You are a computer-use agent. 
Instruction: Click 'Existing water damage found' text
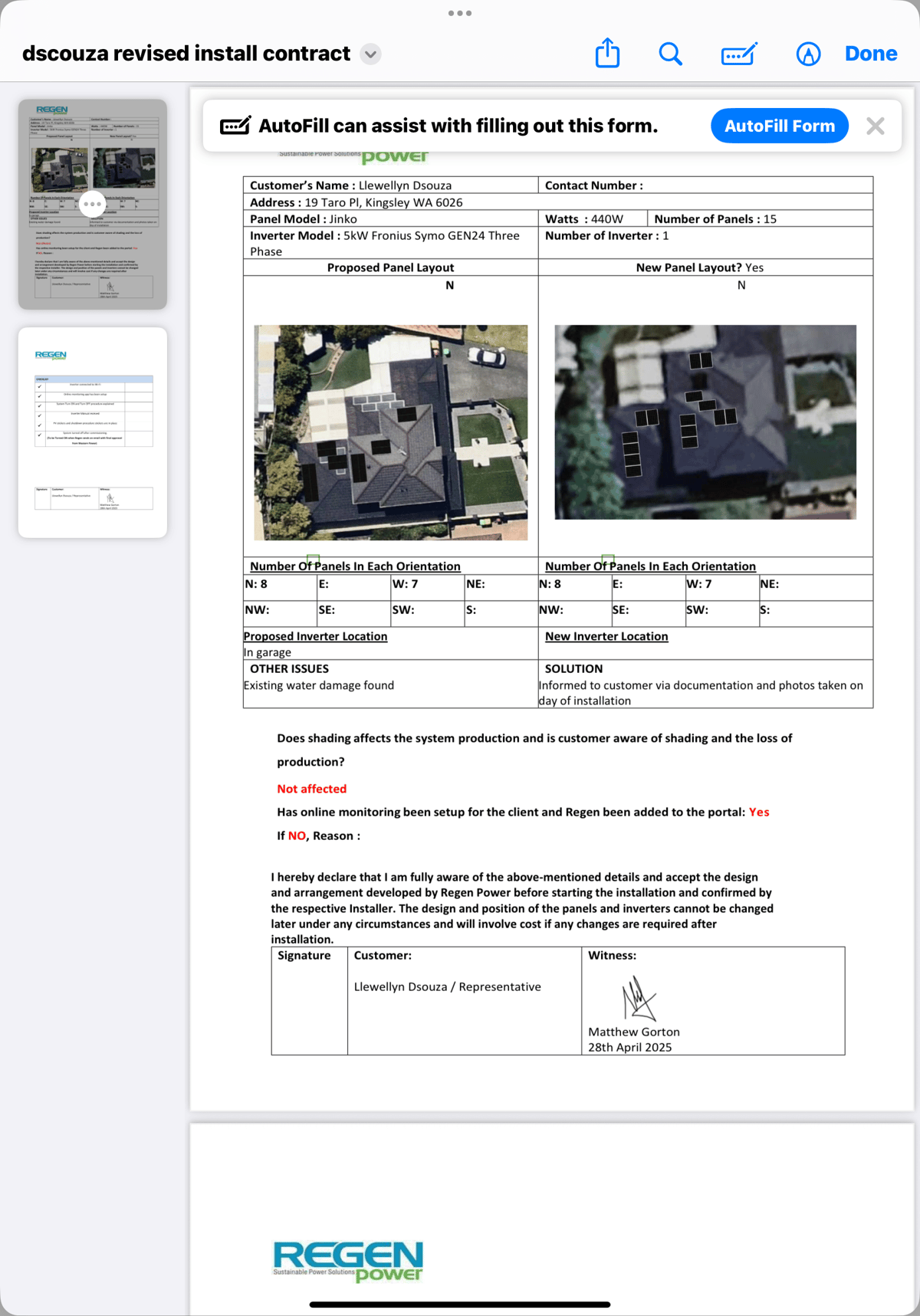coord(319,685)
